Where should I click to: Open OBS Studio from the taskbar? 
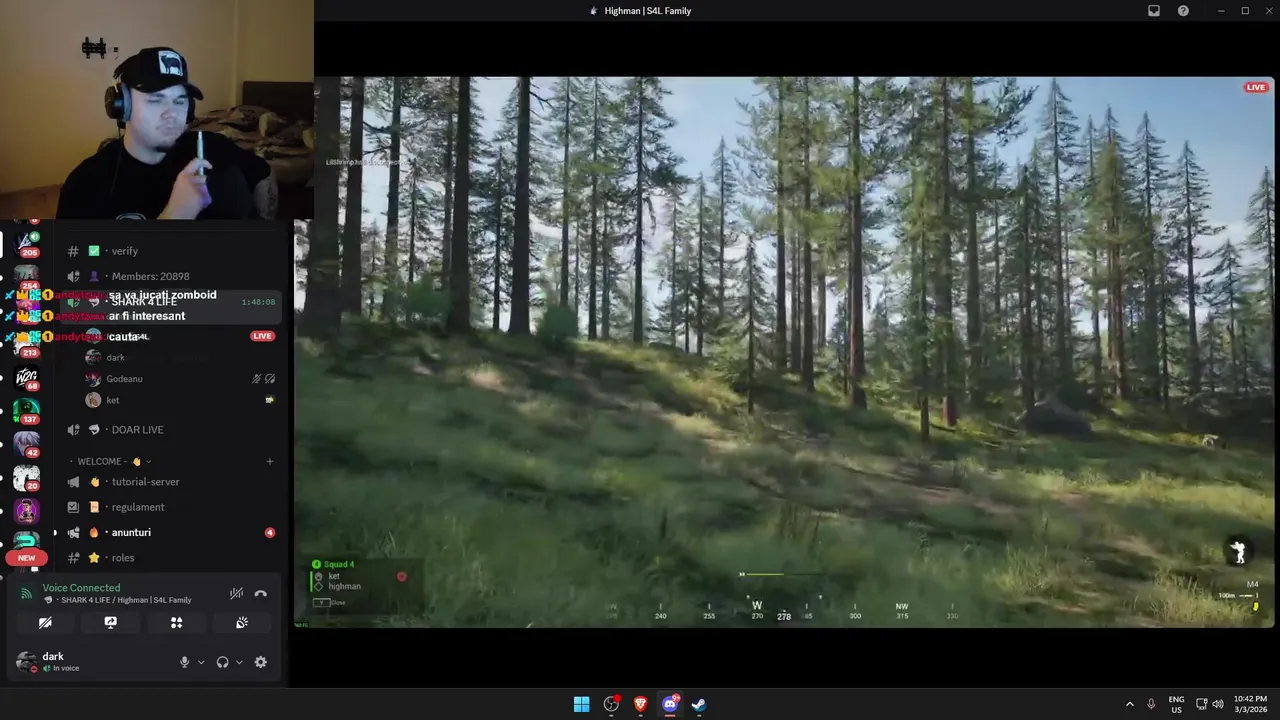tap(611, 704)
